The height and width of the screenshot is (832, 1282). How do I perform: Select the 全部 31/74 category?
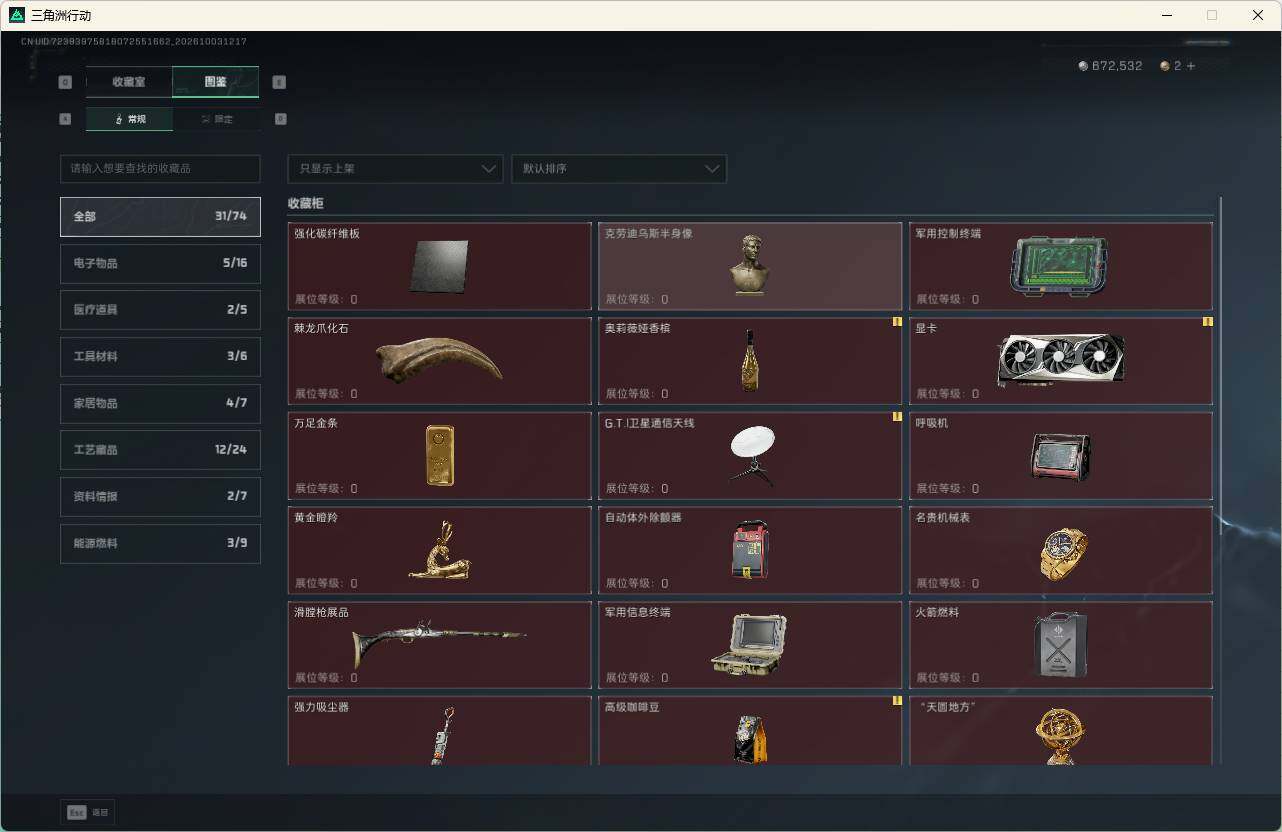pos(160,217)
